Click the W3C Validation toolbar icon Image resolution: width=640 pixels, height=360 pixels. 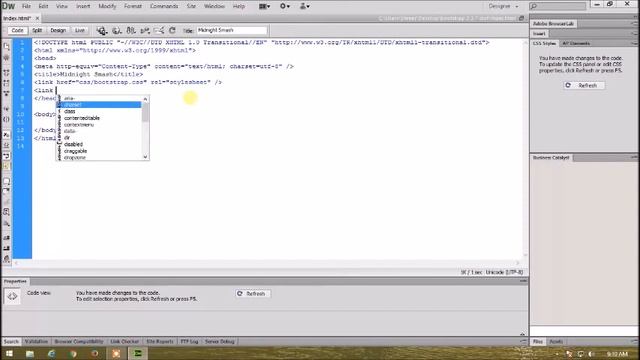coord(145,31)
